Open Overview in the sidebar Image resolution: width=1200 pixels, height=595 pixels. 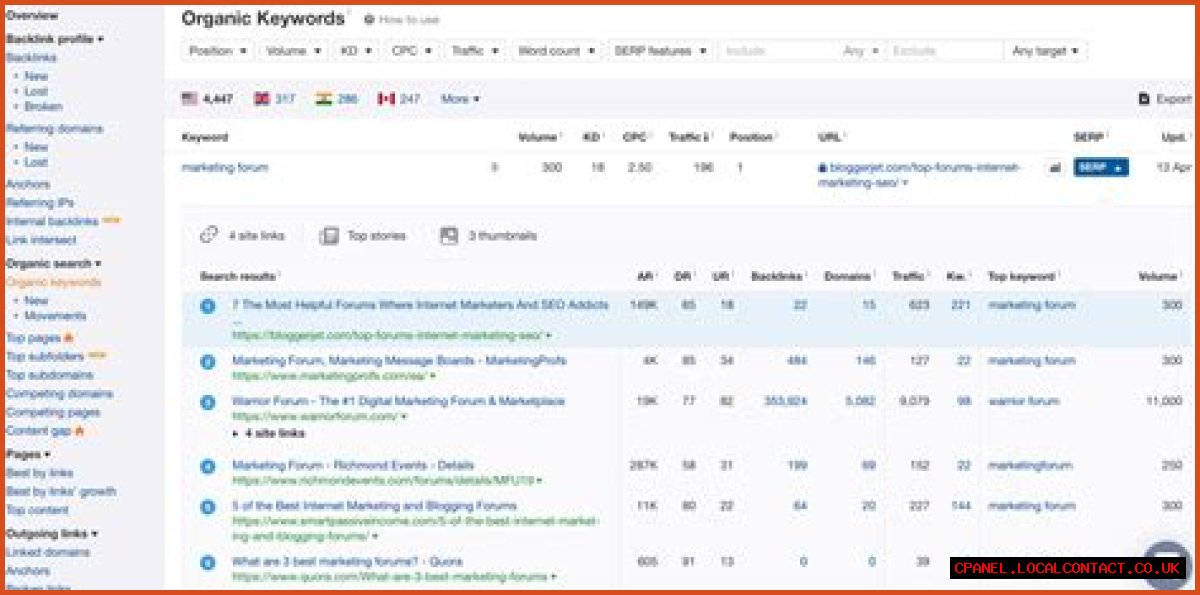pyautogui.click(x=32, y=16)
